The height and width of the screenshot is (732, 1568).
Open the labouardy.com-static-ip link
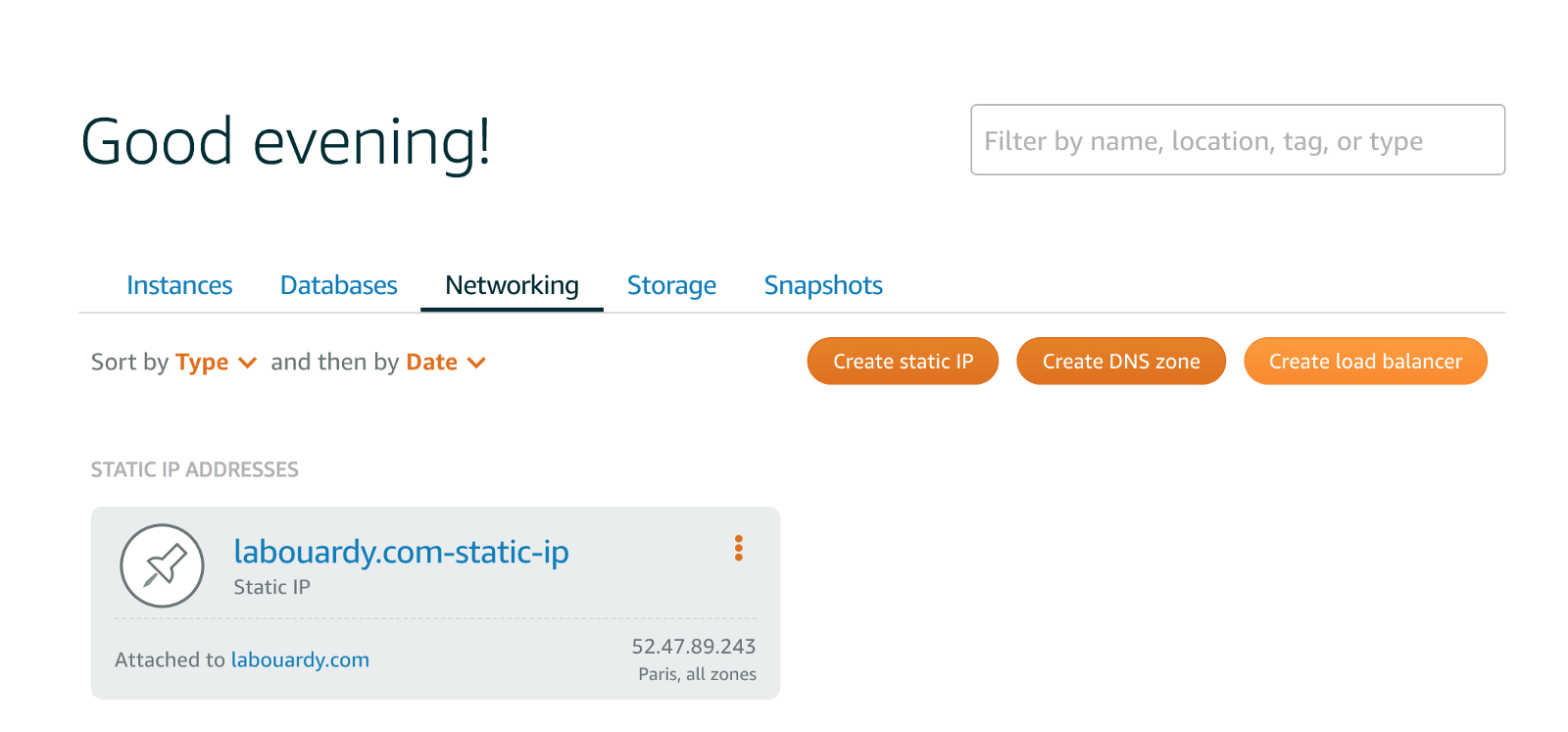[x=401, y=552]
